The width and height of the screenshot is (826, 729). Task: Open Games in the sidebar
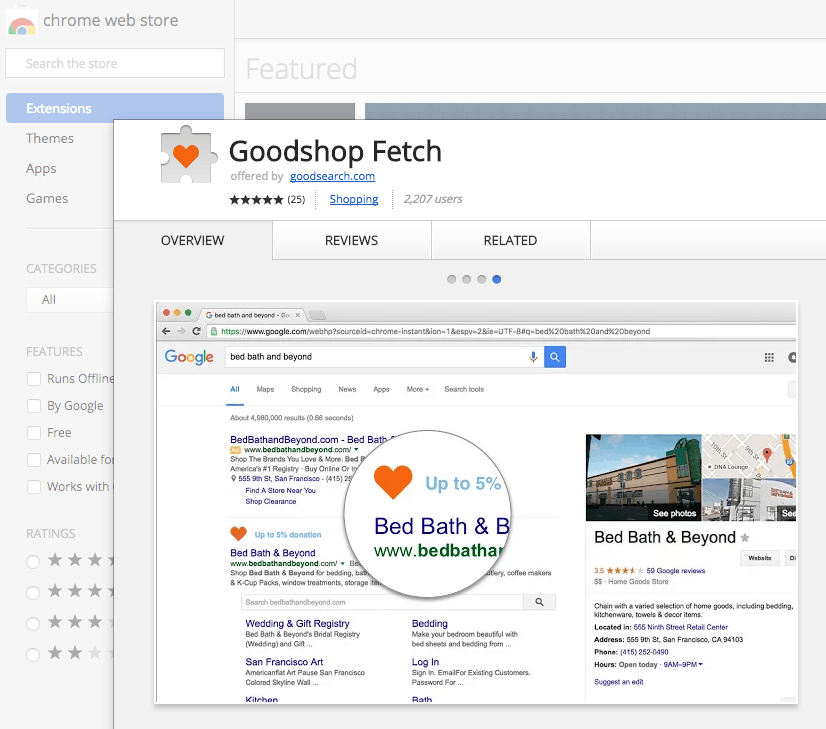tap(47, 199)
